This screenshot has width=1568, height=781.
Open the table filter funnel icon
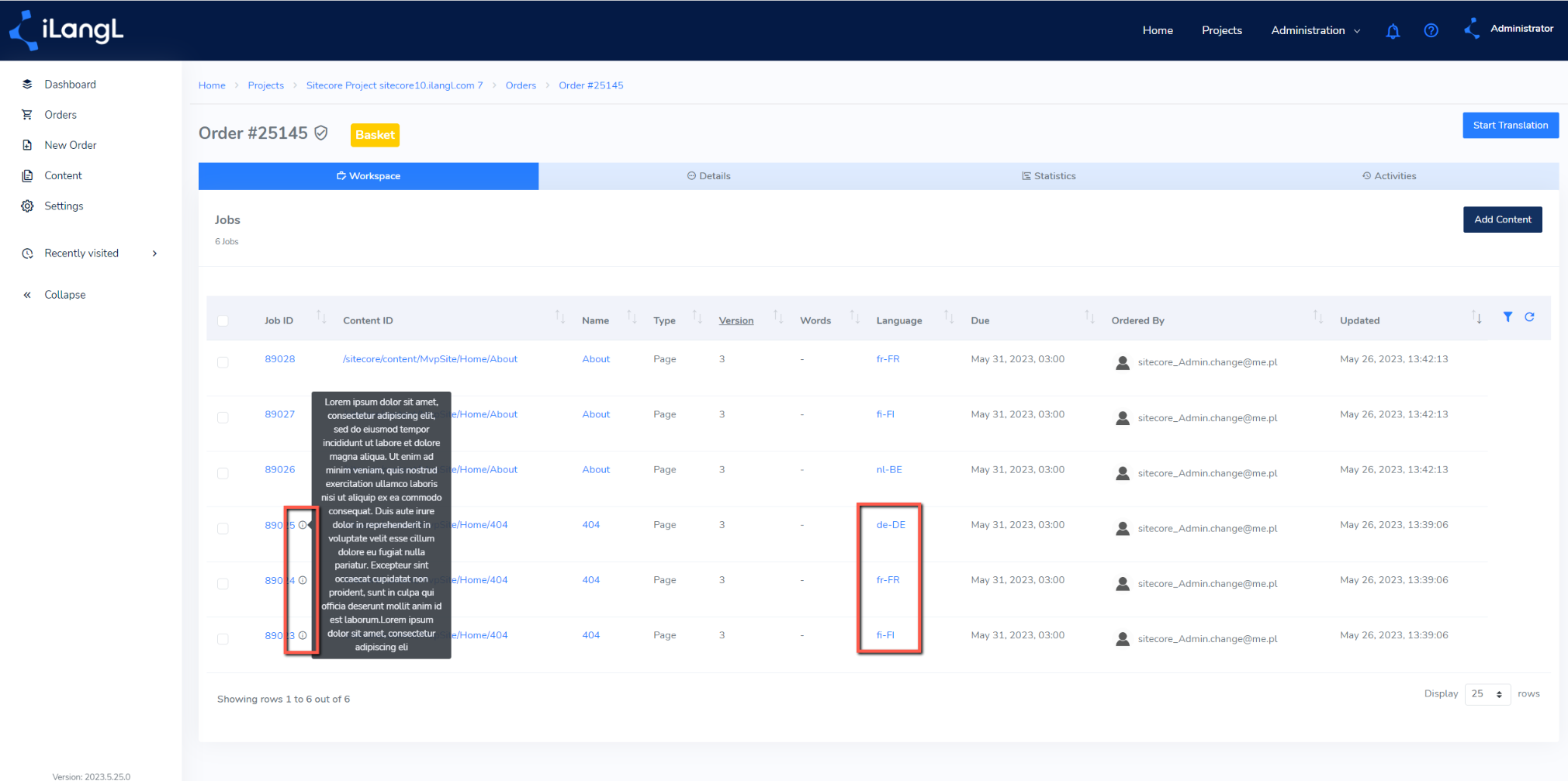(x=1507, y=316)
